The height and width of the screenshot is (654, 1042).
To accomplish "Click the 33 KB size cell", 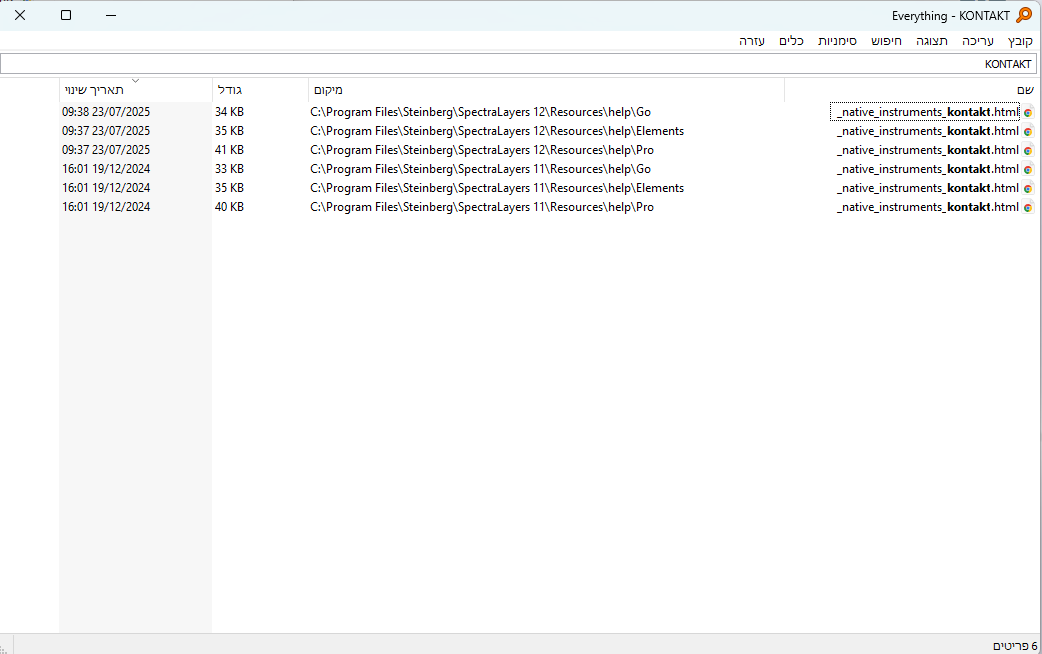I will [229, 169].
